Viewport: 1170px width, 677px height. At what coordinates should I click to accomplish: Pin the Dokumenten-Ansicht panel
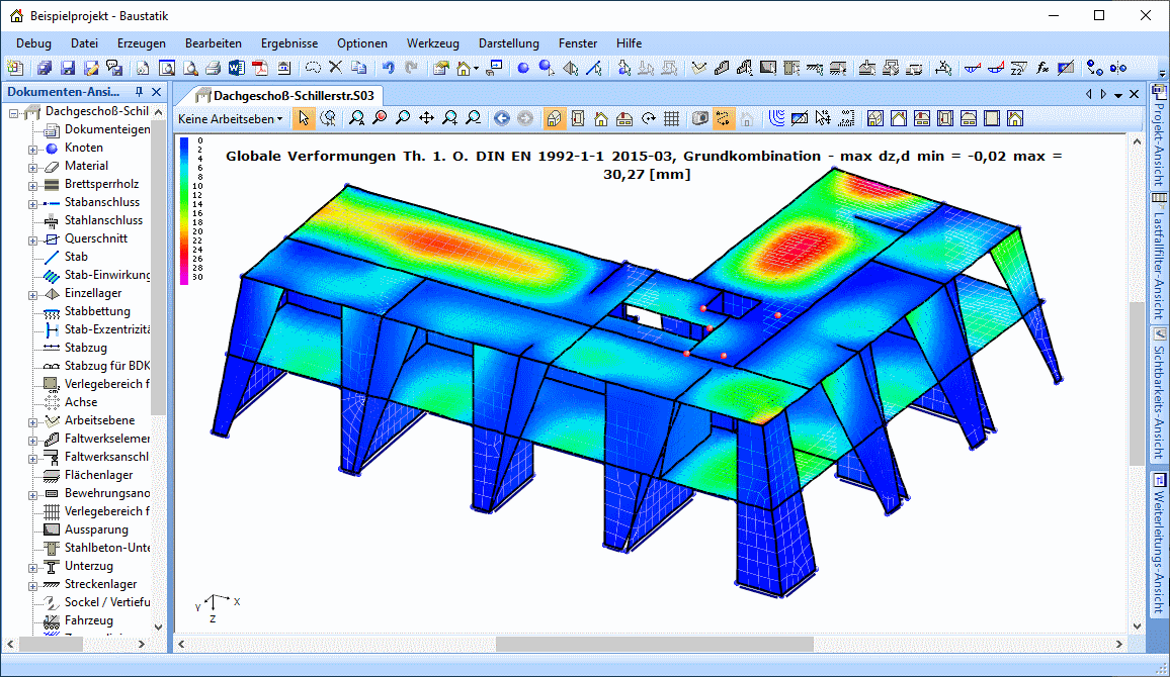click(139, 92)
